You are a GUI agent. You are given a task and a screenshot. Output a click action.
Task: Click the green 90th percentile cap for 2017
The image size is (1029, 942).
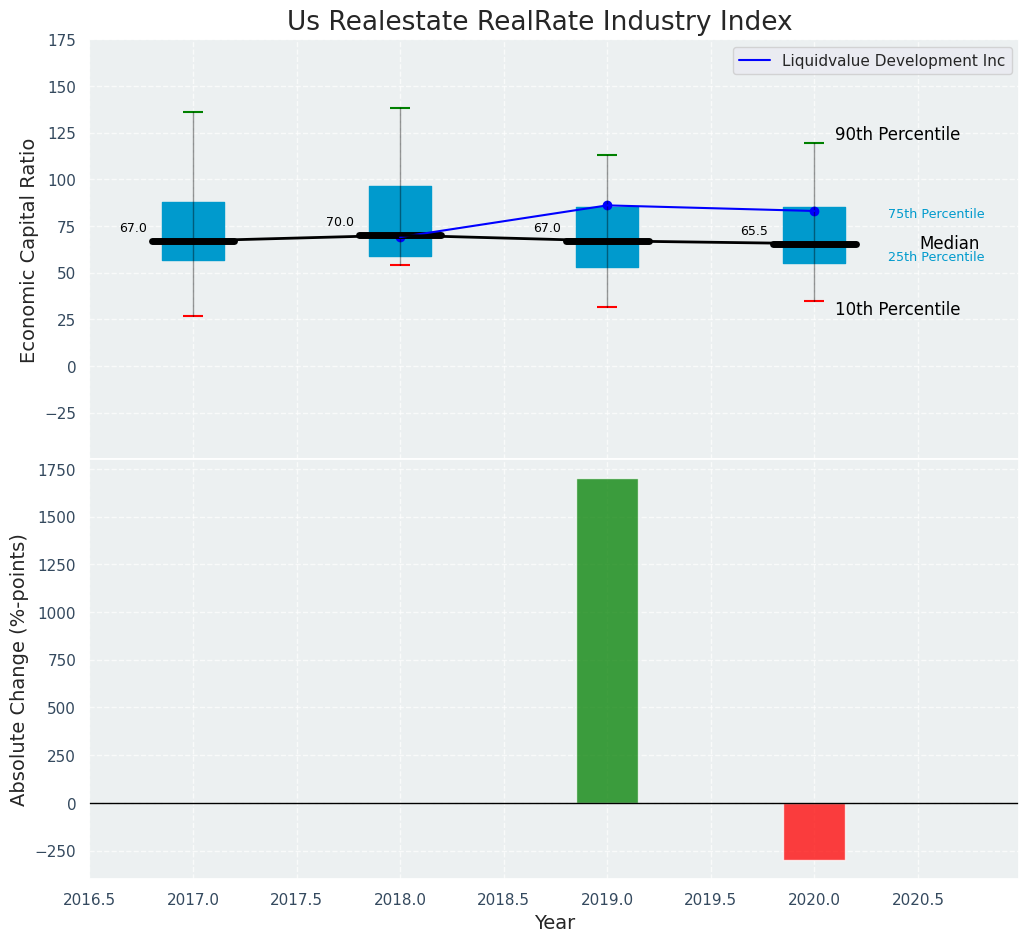[193, 112]
